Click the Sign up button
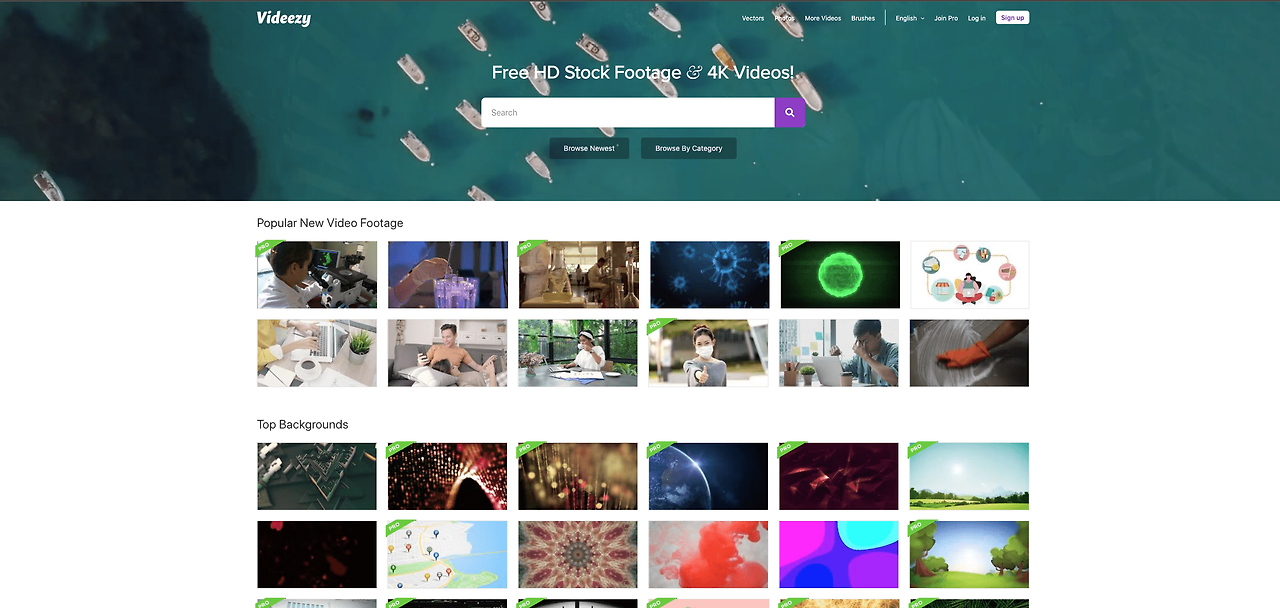Screen dimensions: 1280x608 (1012, 18)
